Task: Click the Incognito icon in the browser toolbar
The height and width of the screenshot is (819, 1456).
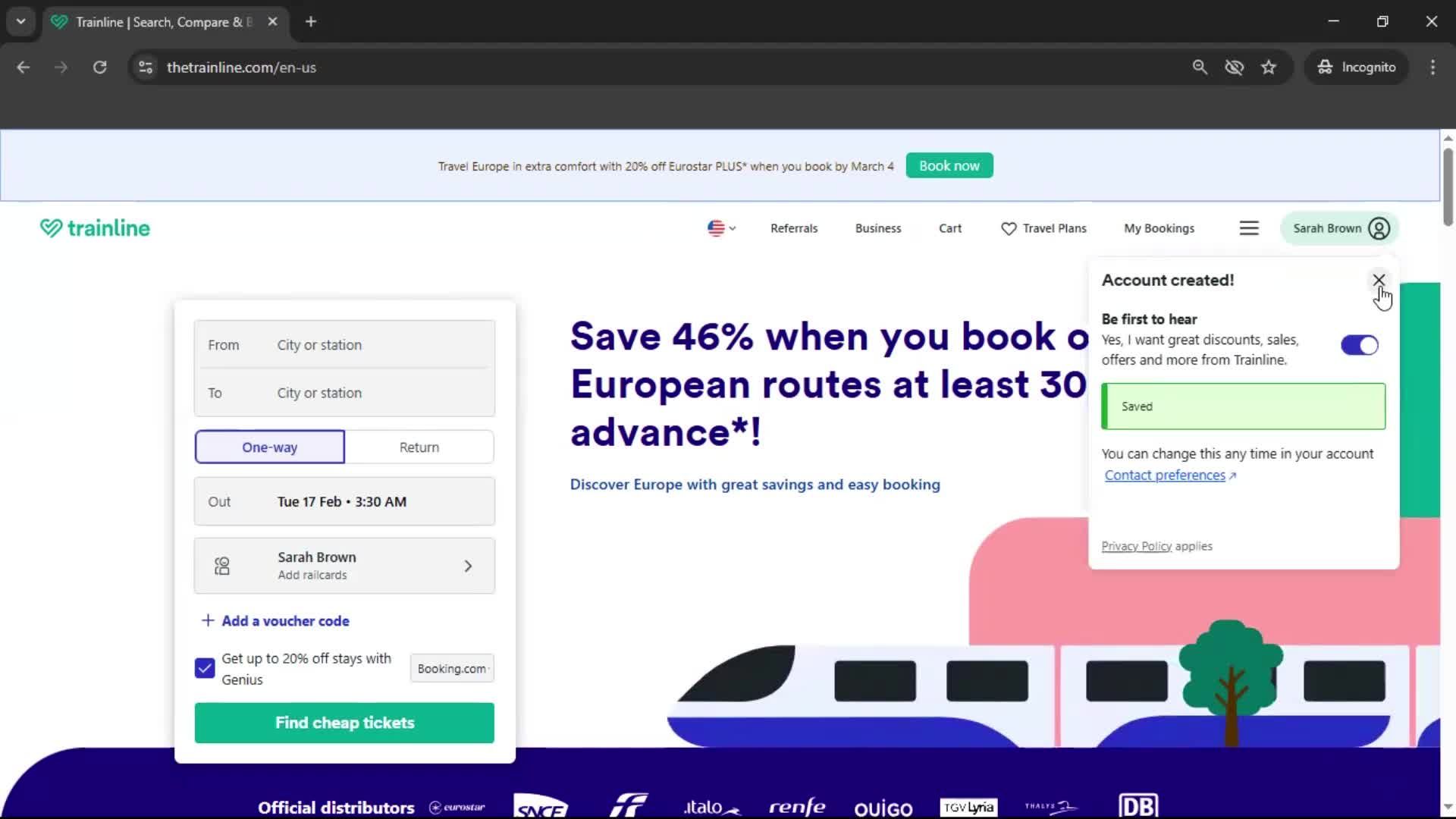Action: pos(1326,67)
